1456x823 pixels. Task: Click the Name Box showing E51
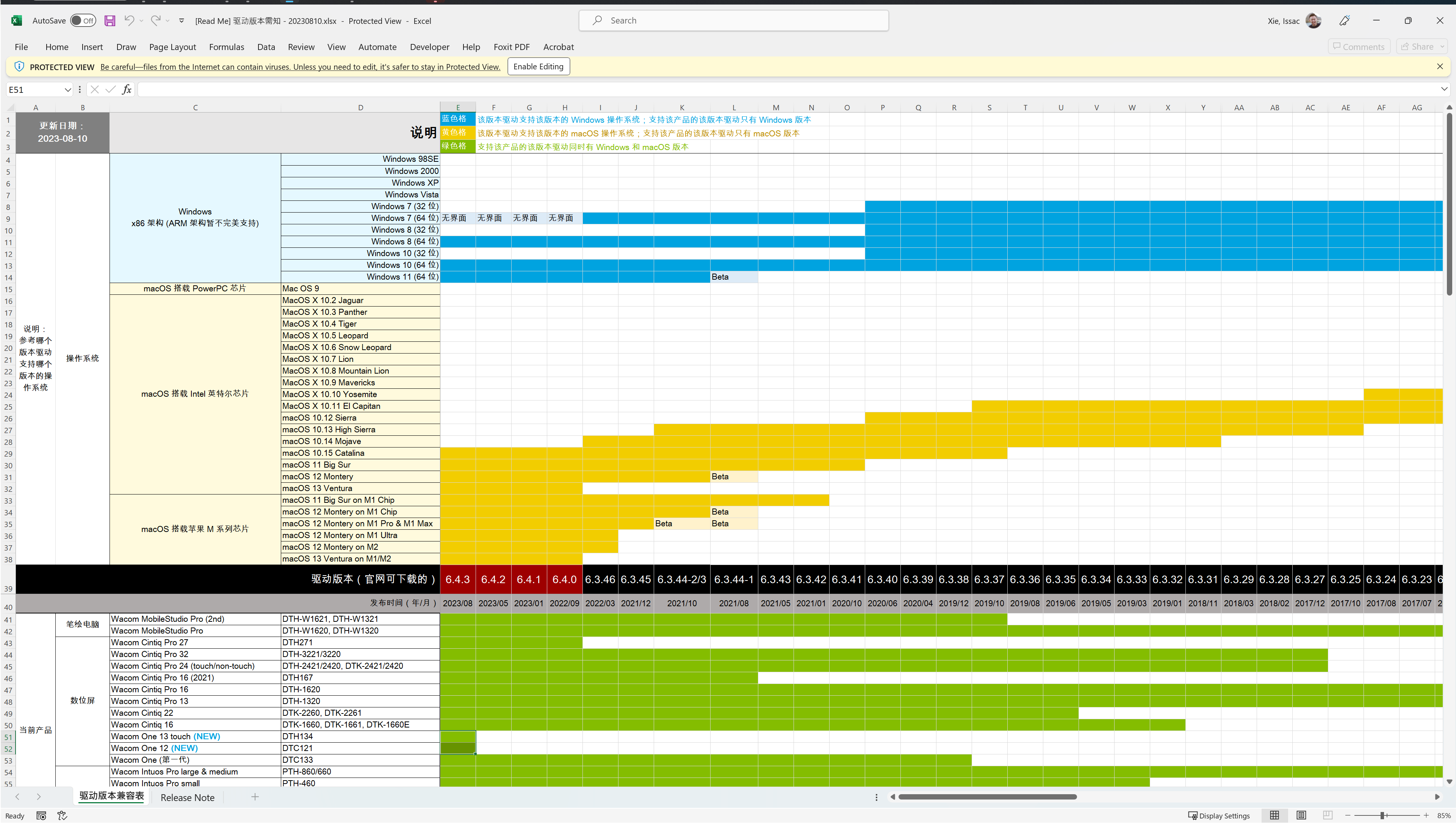35,89
